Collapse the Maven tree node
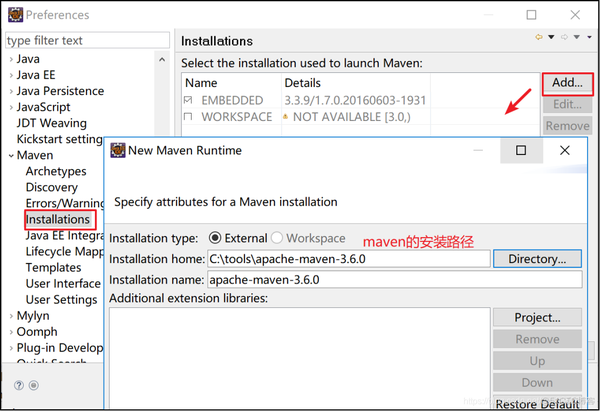The height and width of the screenshot is (411, 600). (x=11, y=155)
